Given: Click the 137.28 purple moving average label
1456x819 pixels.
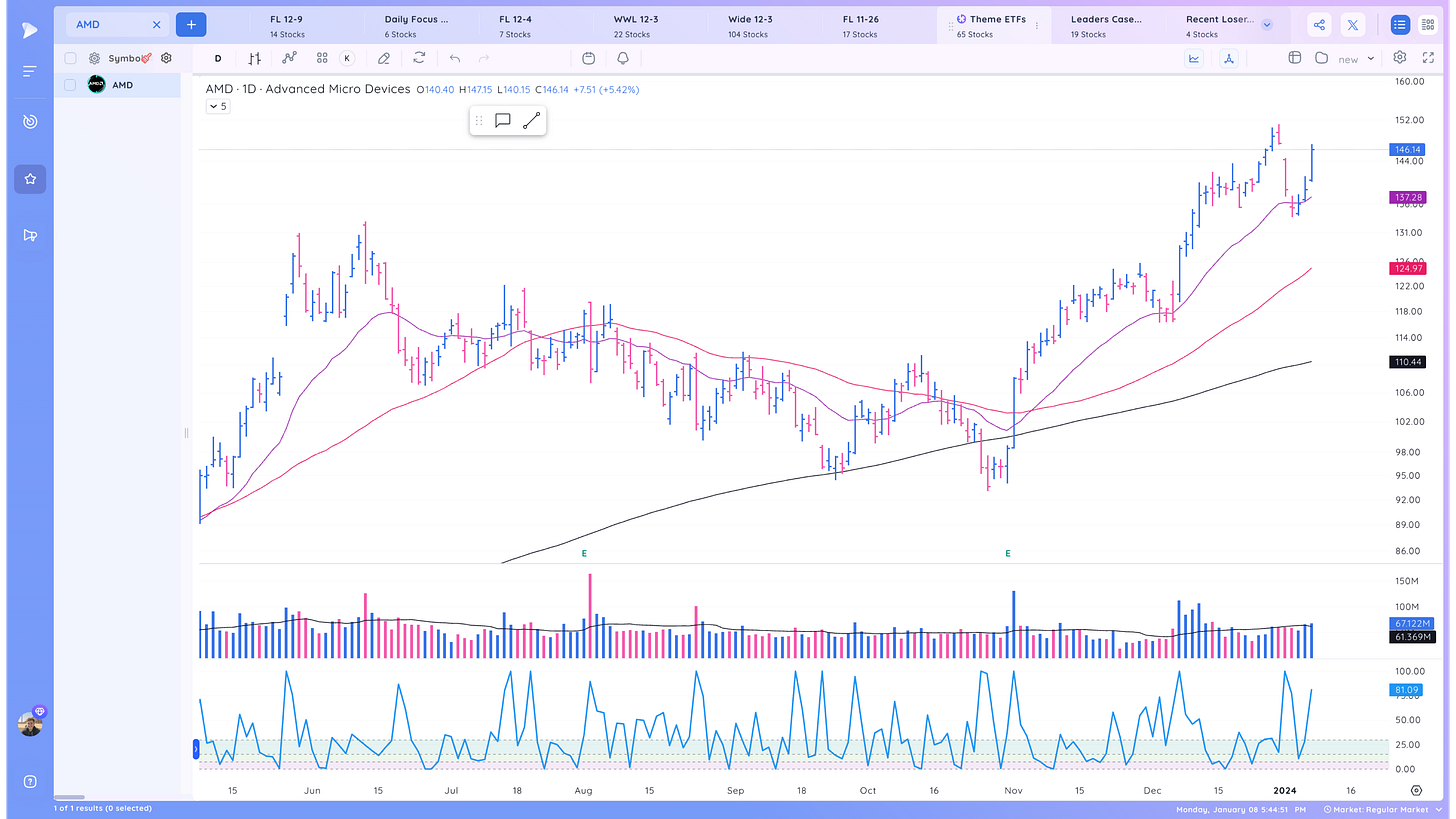Looking at the screenshot, I should click(x=1408, y=198).
